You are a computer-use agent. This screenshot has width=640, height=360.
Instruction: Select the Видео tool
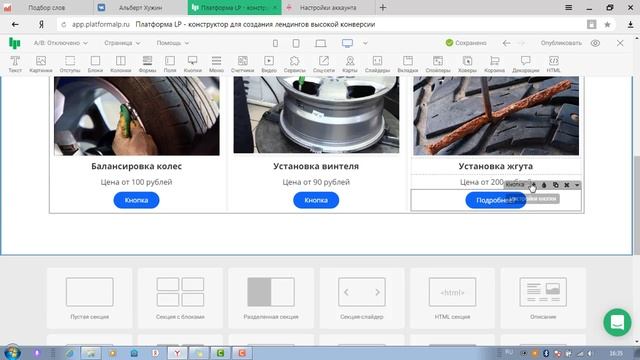(269, 64)
